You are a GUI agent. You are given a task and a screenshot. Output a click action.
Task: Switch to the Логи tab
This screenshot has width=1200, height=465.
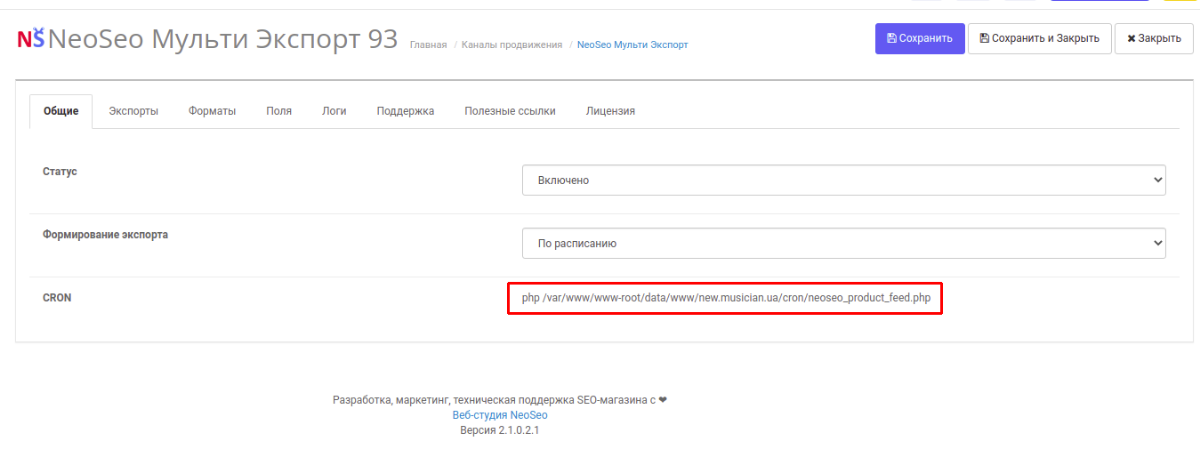pyautogui.click(x=334, y=111)
